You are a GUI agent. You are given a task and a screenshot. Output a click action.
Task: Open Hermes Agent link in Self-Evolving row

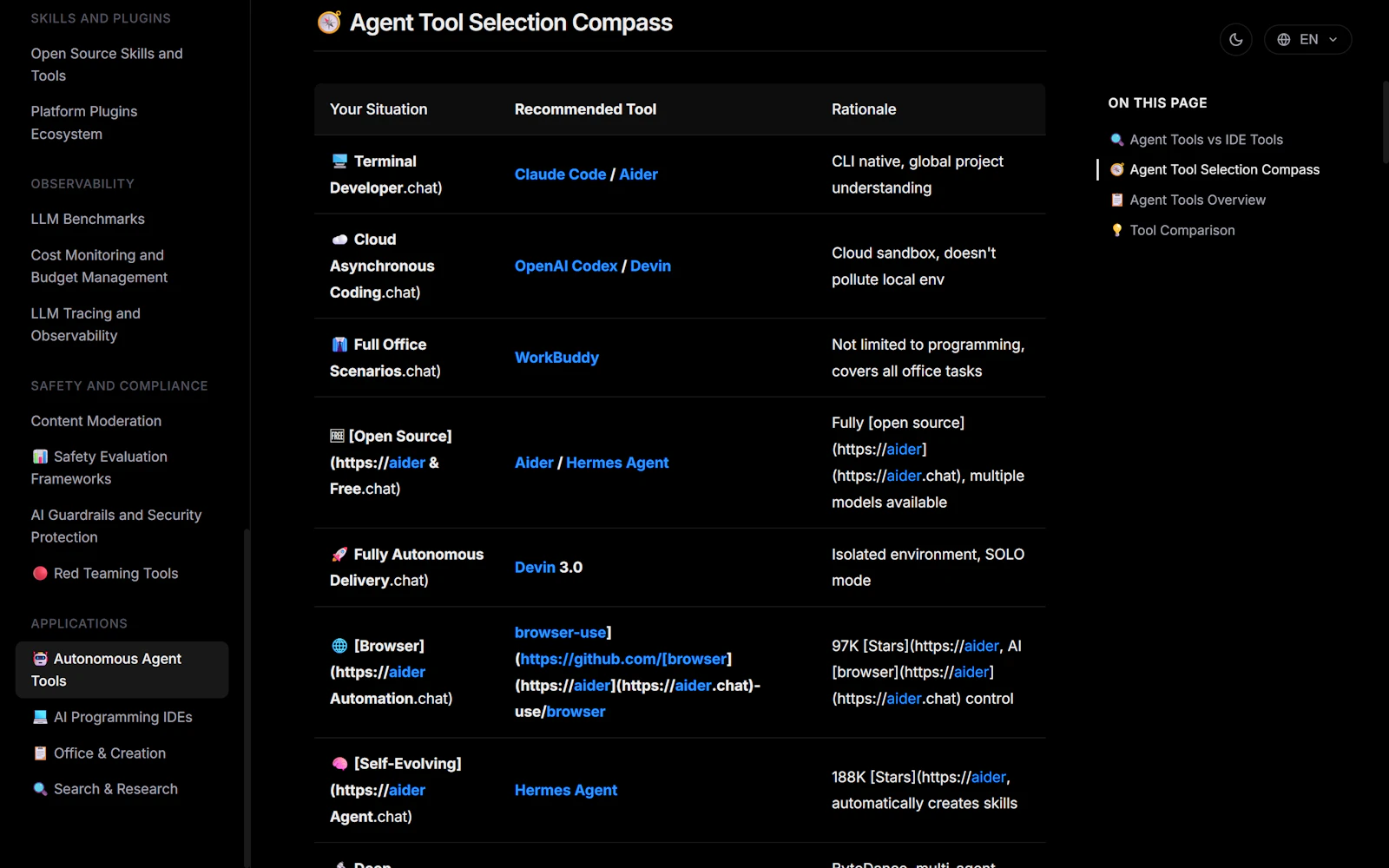(x=566, y=791)
